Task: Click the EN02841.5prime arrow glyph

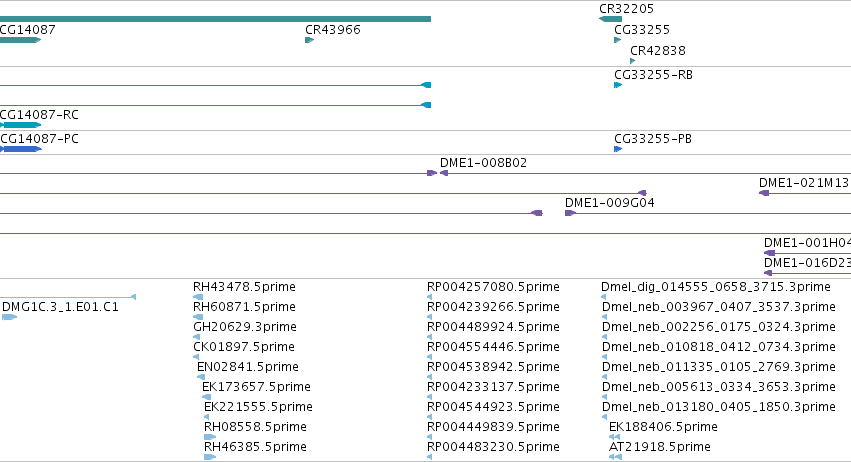Action: 201,377
